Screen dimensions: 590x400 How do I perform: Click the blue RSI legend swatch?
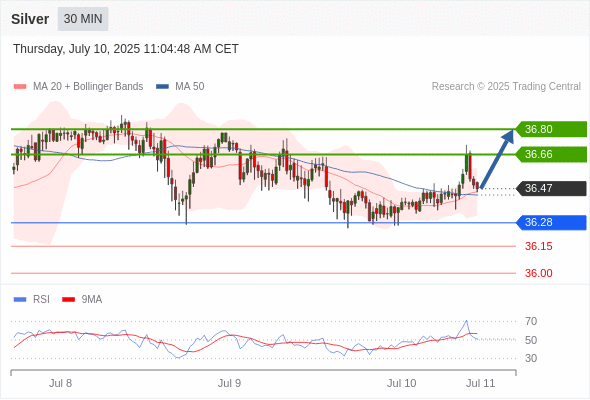pyautogui.click(x=20, y=300)
